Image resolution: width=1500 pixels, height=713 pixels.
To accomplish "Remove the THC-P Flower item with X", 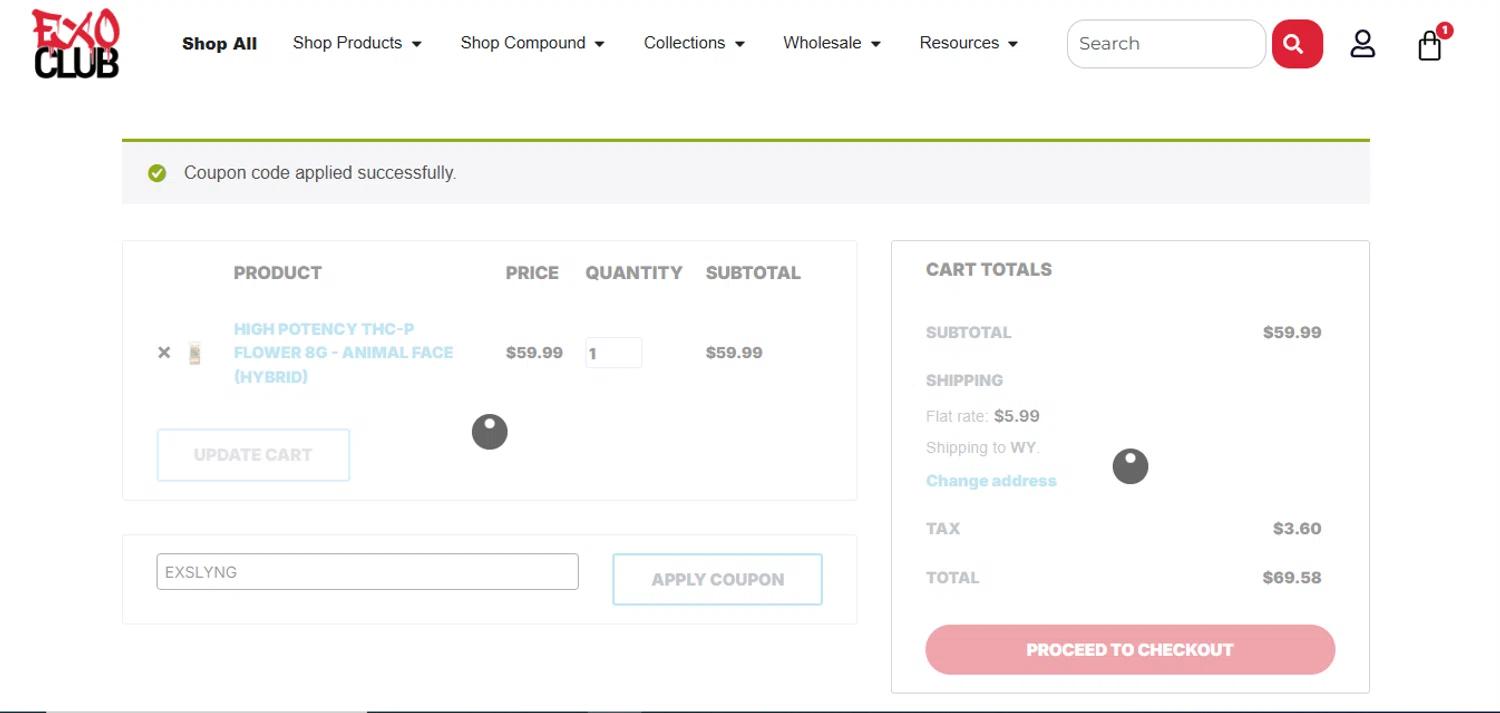I will [164, 353].
